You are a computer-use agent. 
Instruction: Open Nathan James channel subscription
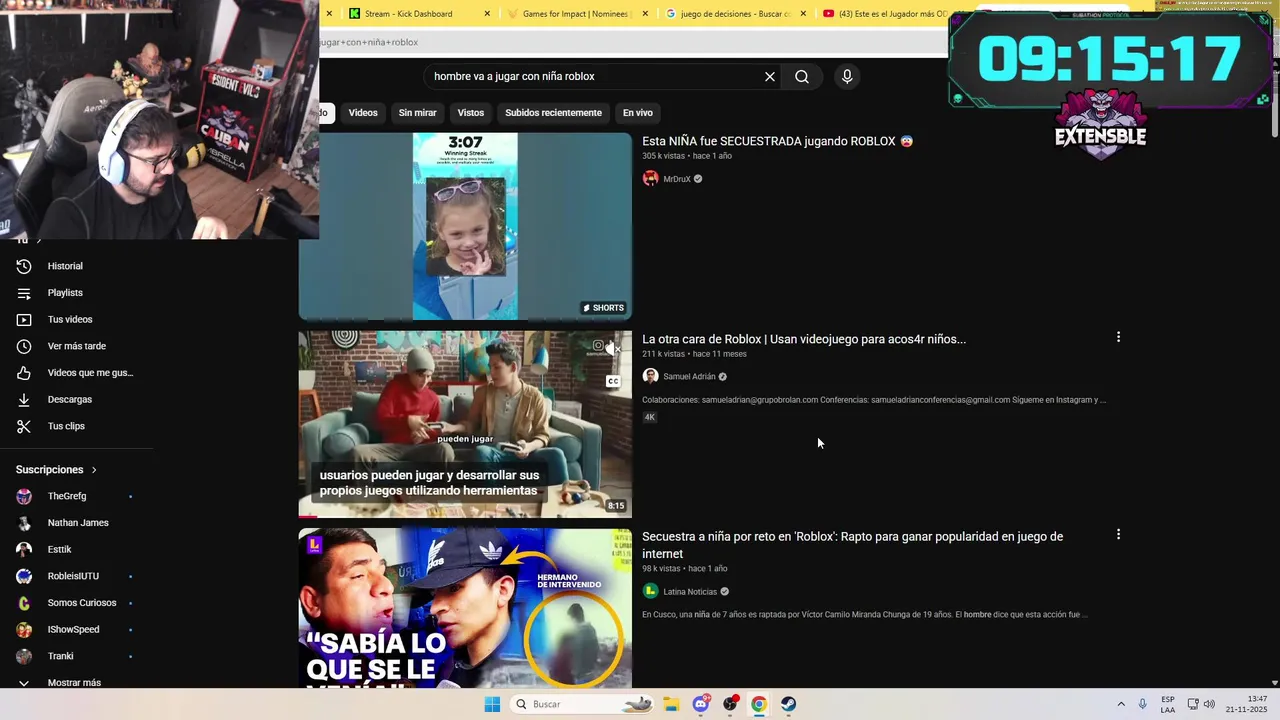[77, 523]
